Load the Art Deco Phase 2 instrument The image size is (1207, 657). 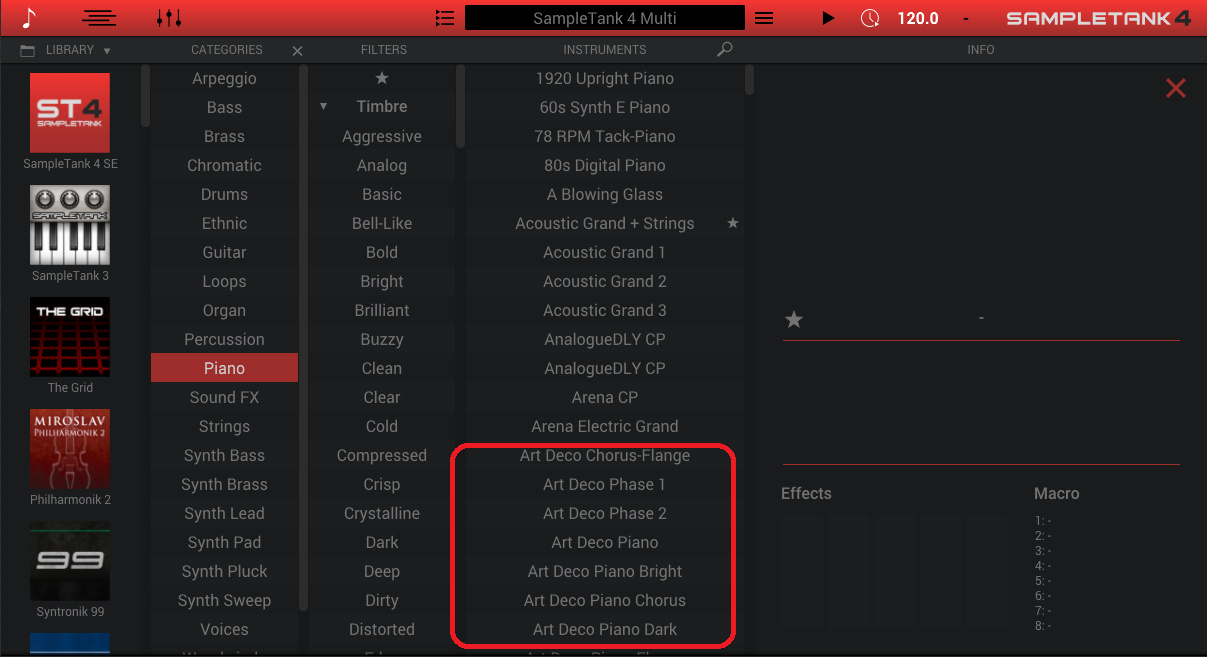605,513
